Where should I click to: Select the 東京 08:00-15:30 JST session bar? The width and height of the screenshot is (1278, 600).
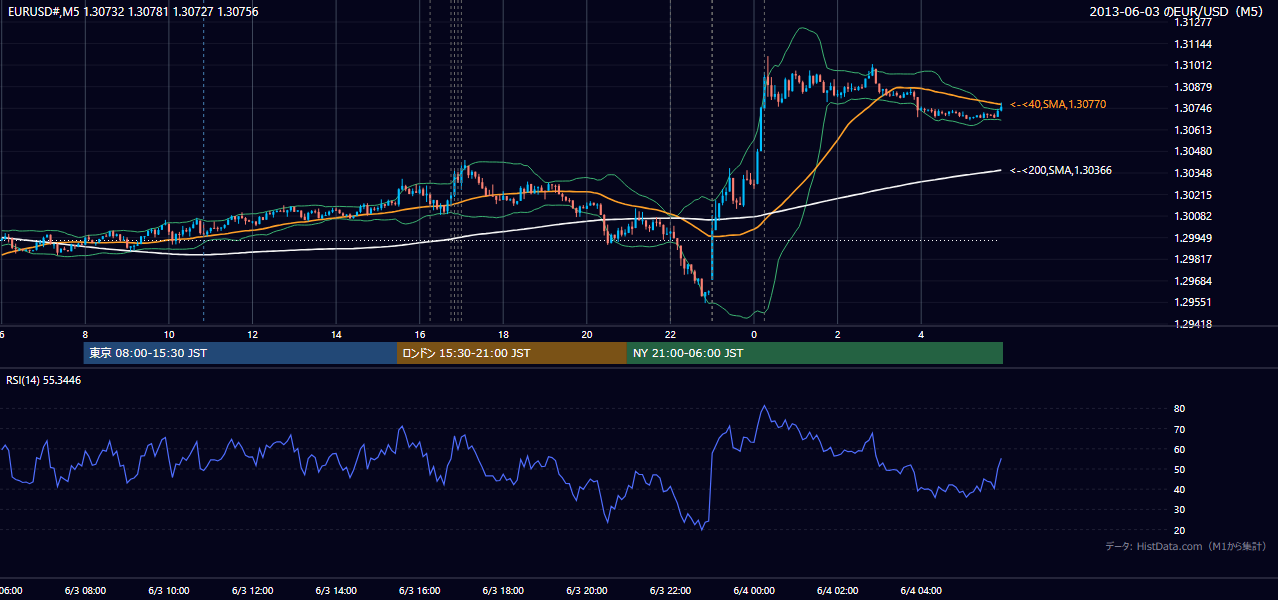pos(240,353)
